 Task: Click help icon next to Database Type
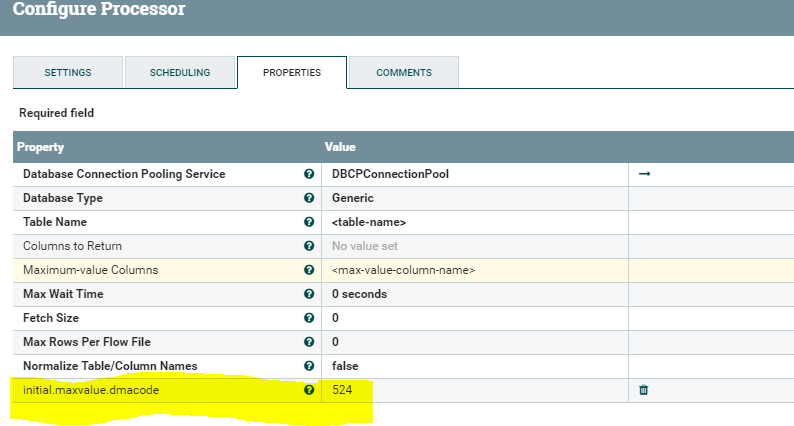[309, 198]
